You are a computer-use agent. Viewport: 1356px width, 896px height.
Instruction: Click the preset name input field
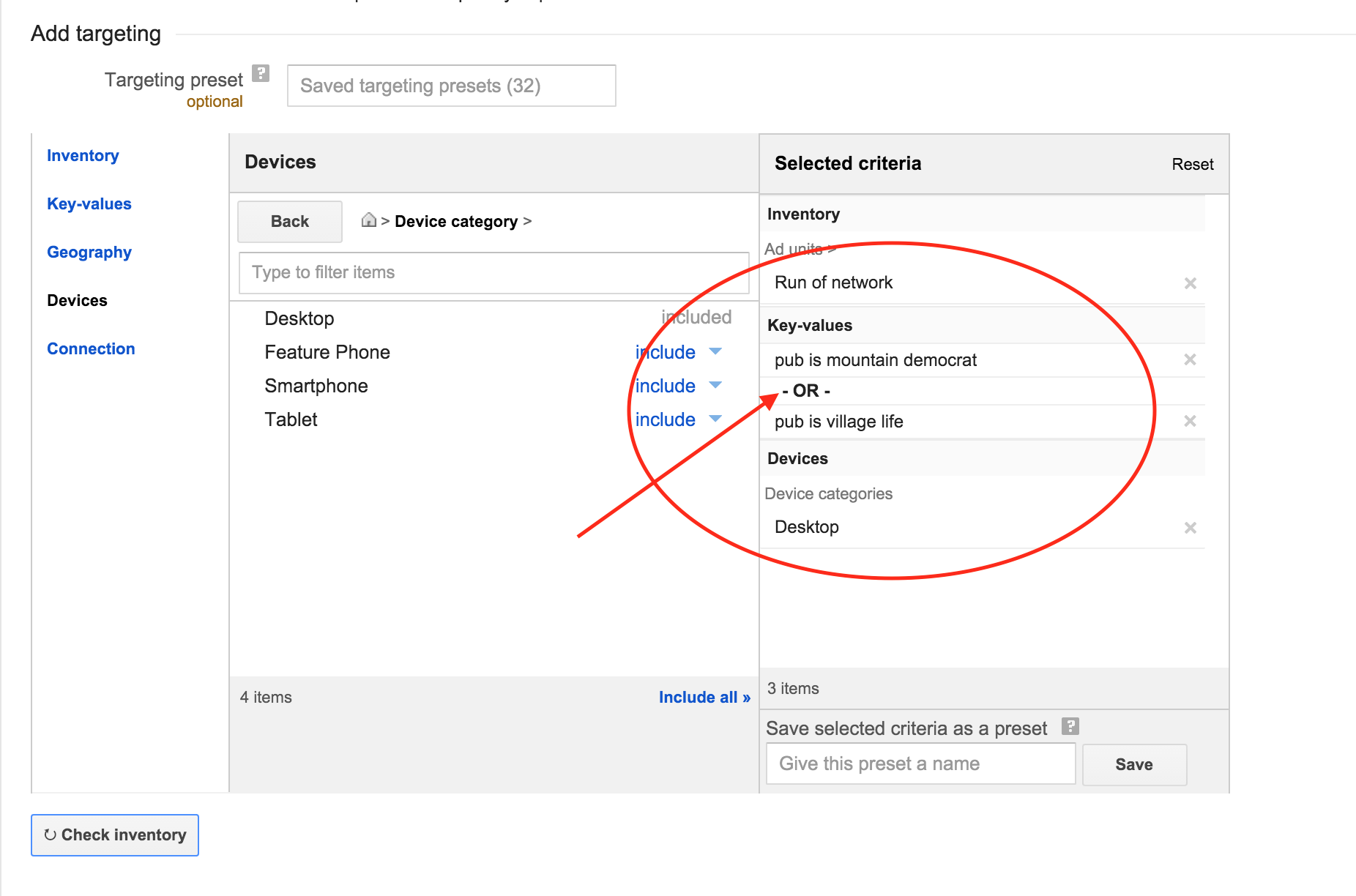click(920, 764)
